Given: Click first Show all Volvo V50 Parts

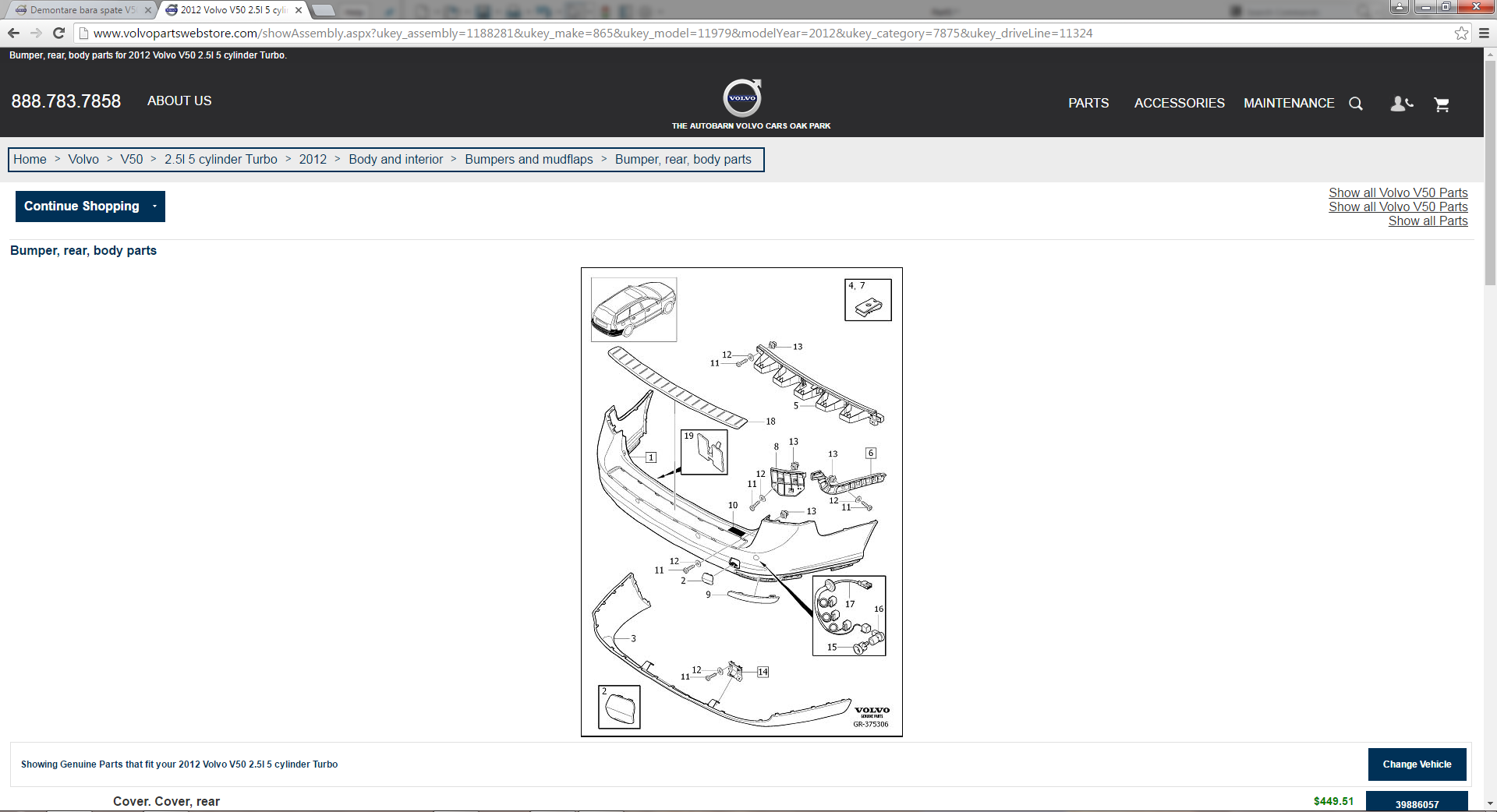Looking at the screenshot, I should 1398,192.
